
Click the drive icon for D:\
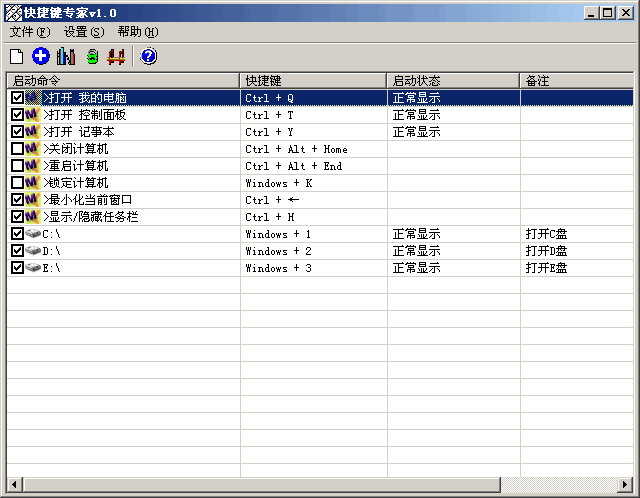[33, 251]
